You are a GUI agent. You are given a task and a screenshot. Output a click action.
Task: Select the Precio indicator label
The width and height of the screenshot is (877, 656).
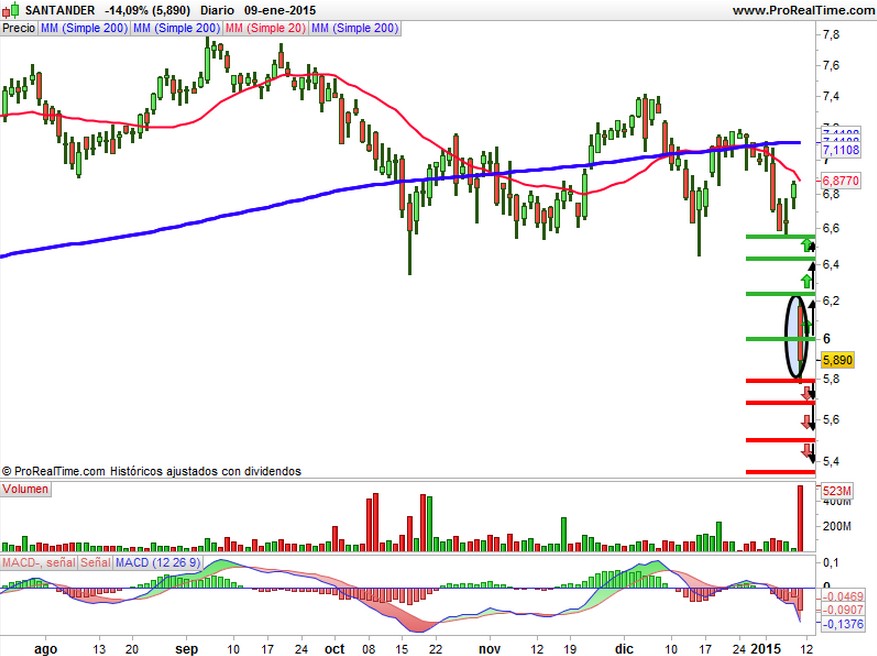pyautogui.click(x=19, y=28)
